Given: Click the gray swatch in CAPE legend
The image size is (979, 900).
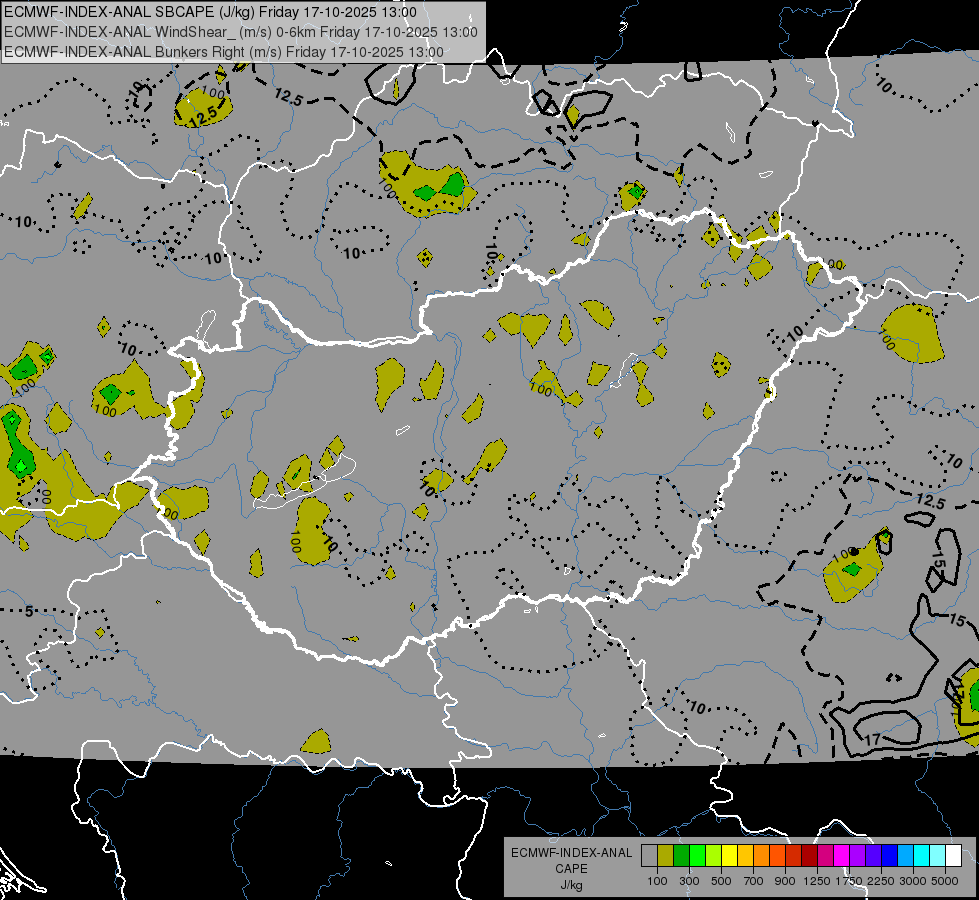Looking at the screenshot, I should 649,856.
